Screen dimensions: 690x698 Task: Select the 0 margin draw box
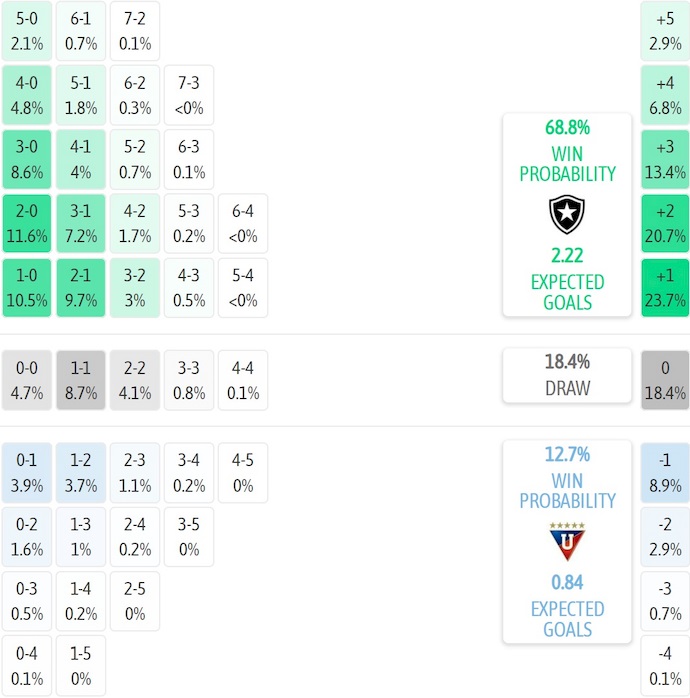(x=665, y=380)
